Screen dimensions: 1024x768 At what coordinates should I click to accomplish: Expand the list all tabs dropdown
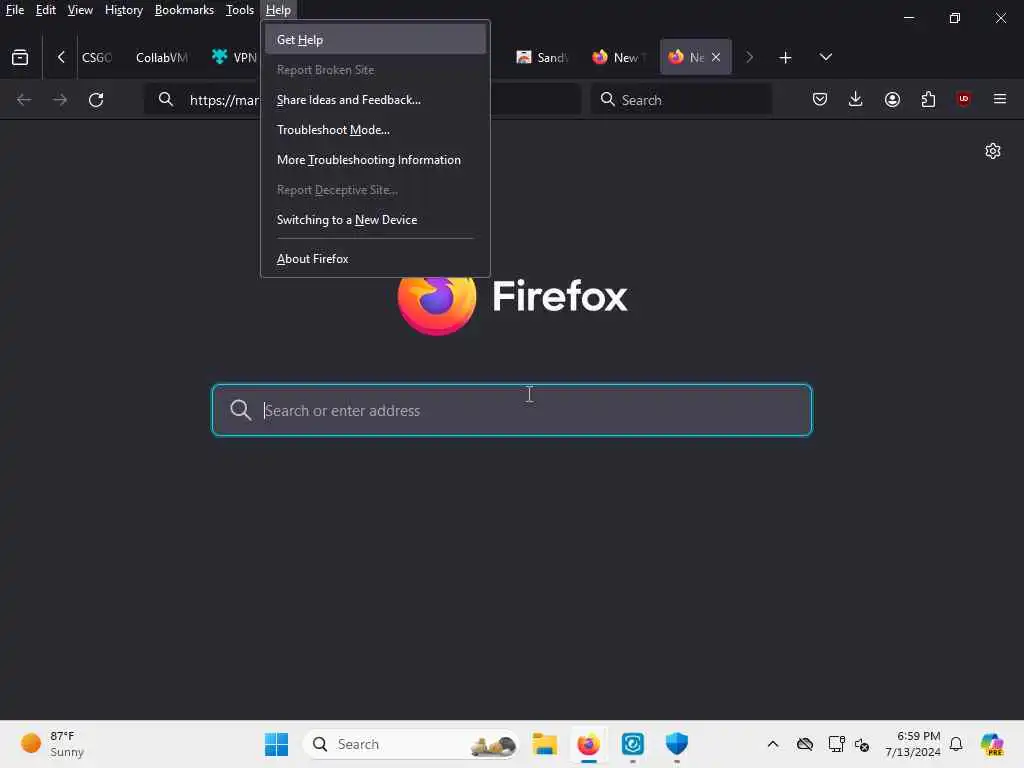[825, 57]
